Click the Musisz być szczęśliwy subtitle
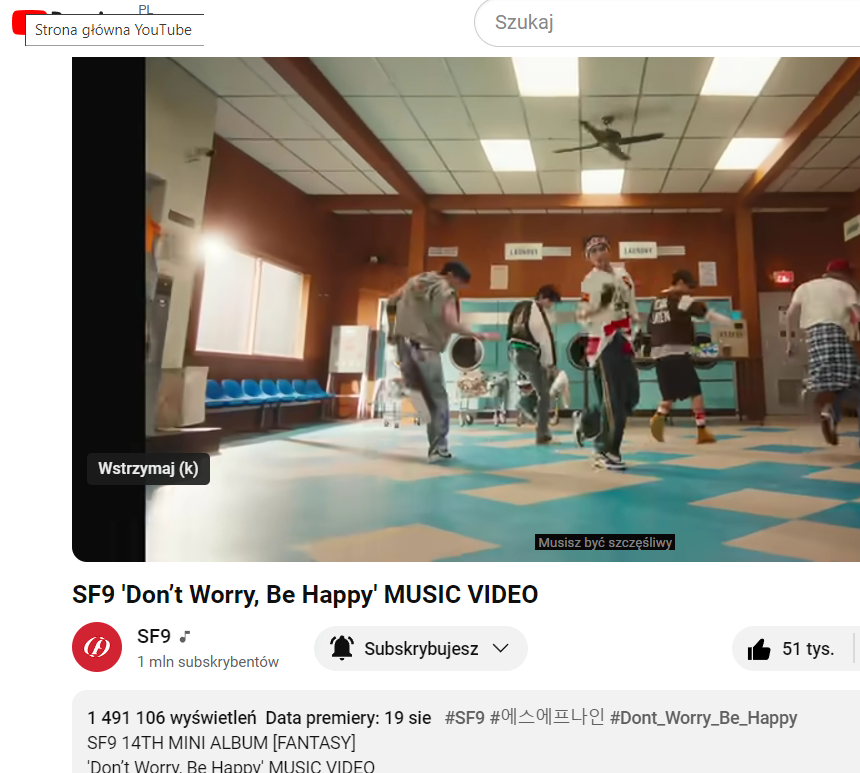Image resolution: width=860 pixels, height=773 pixels. point(605,543)
